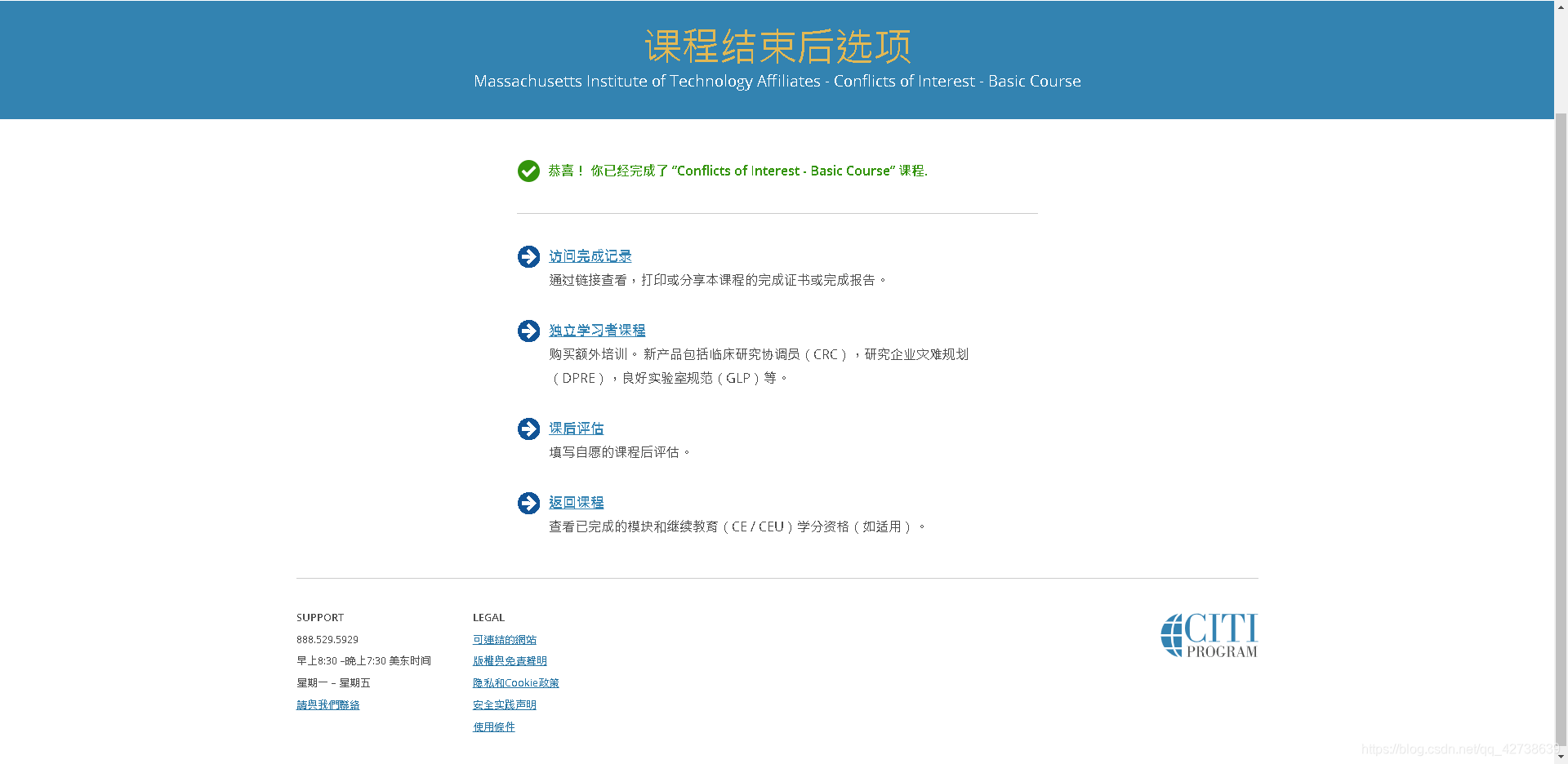Viewport: 1568px width, 764px height.
Task: Open the 安全实践声明 link
Action: click(505, 705)
